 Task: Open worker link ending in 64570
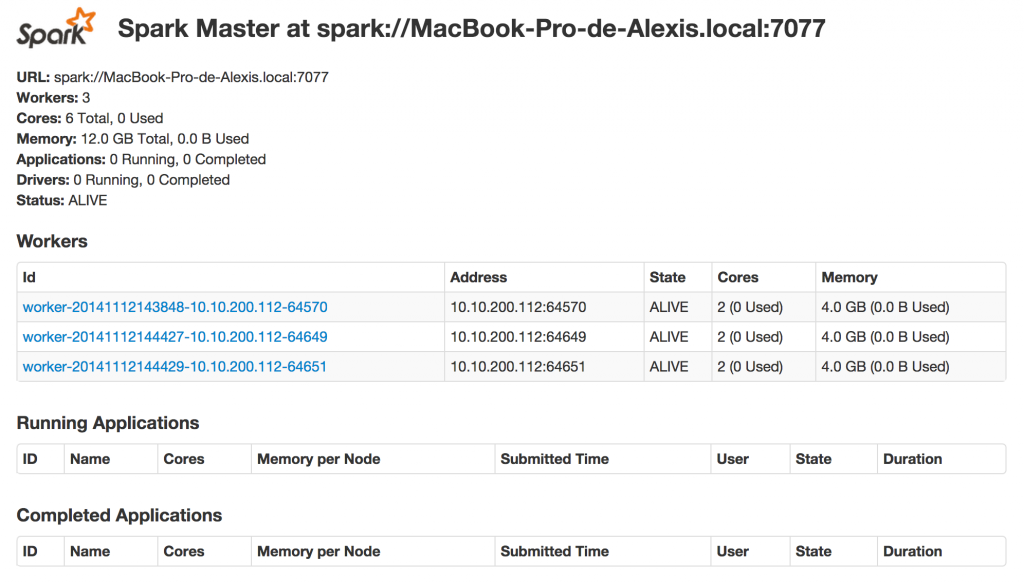point(175,307)
